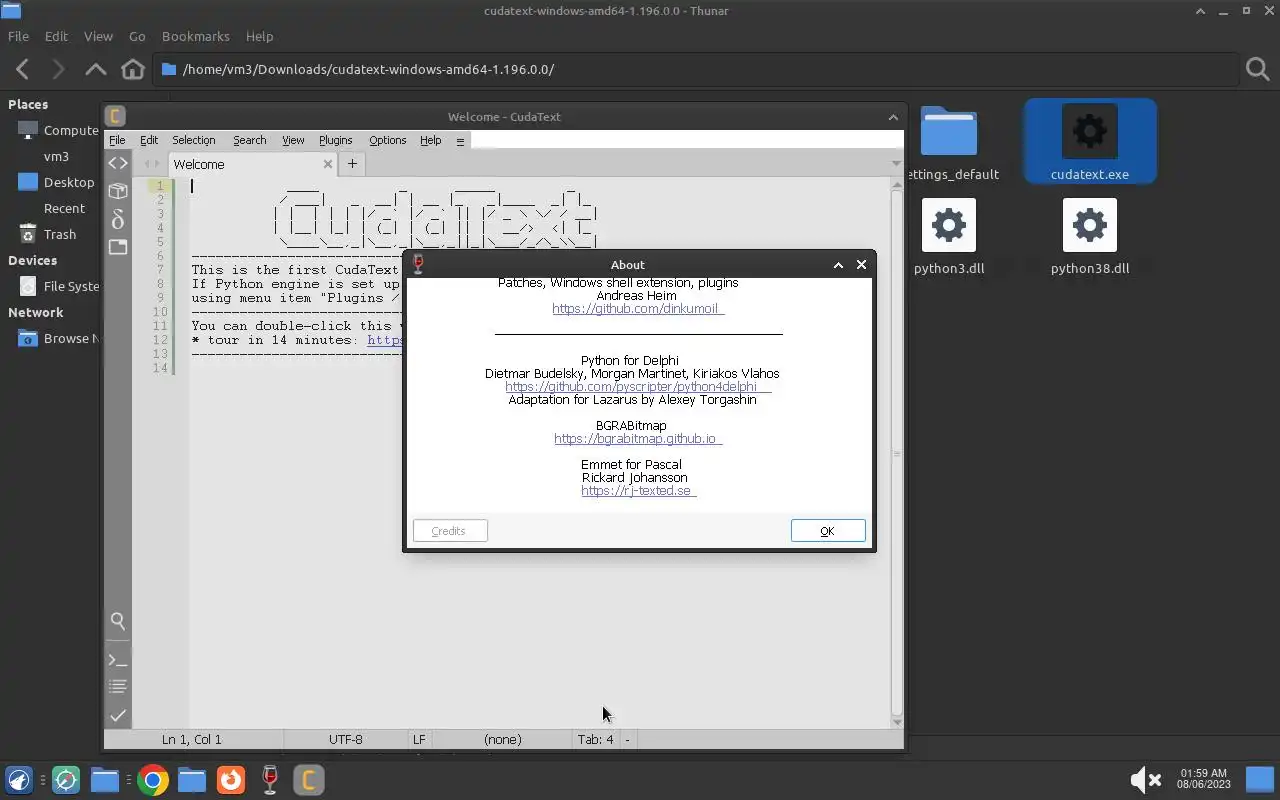Click the Credits button
Image resolution: width=1280 pixels, height=800 pixels.
coord(450,531)
